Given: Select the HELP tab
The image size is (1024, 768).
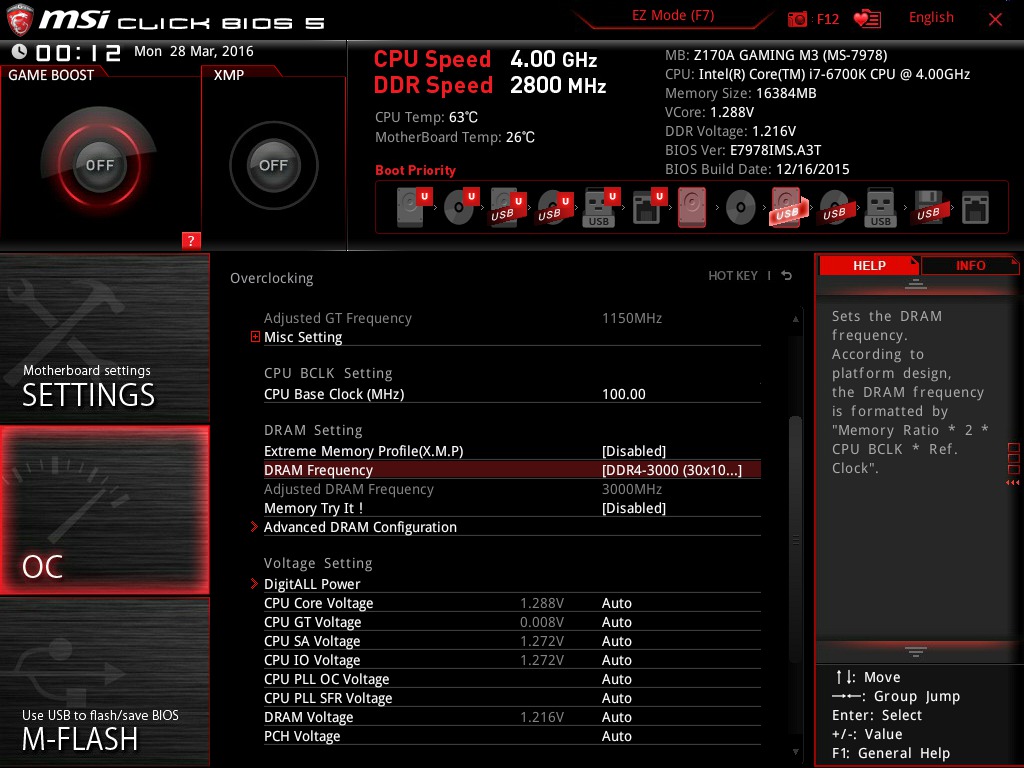Looking at the screenshot, I should pyautogui.click(x=868, y=265).
